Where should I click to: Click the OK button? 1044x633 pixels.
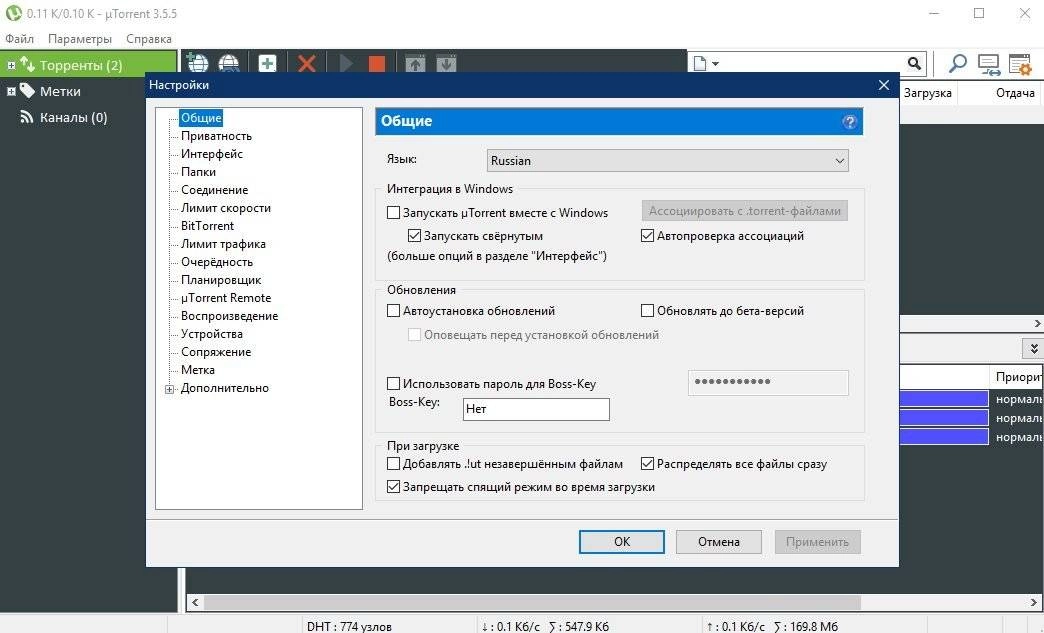[622, 541]
